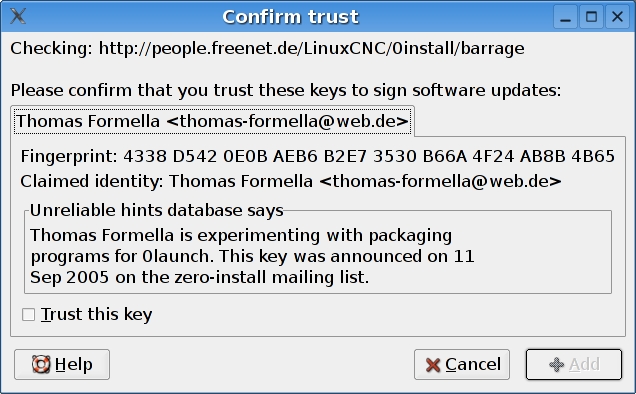Click the 'Please confirm that you trust' message

(286, 90)
